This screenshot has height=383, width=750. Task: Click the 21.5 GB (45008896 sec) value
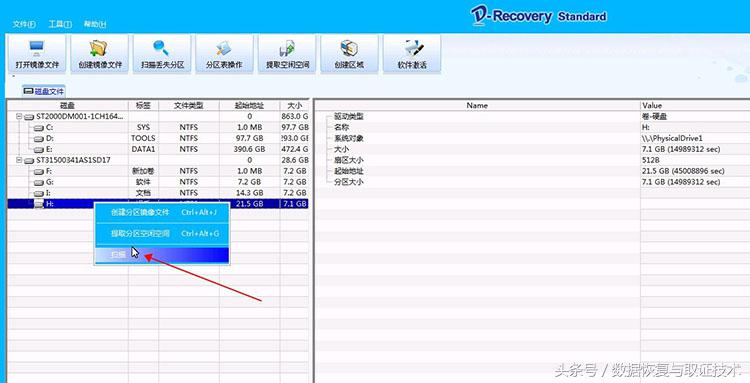pyautogui.click(x=684, y=171)
